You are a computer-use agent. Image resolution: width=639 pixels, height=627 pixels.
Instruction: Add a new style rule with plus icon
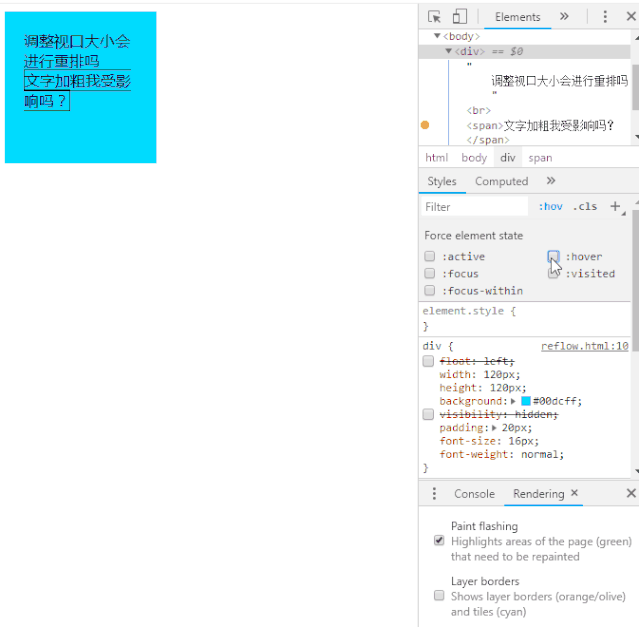point(615,207)
